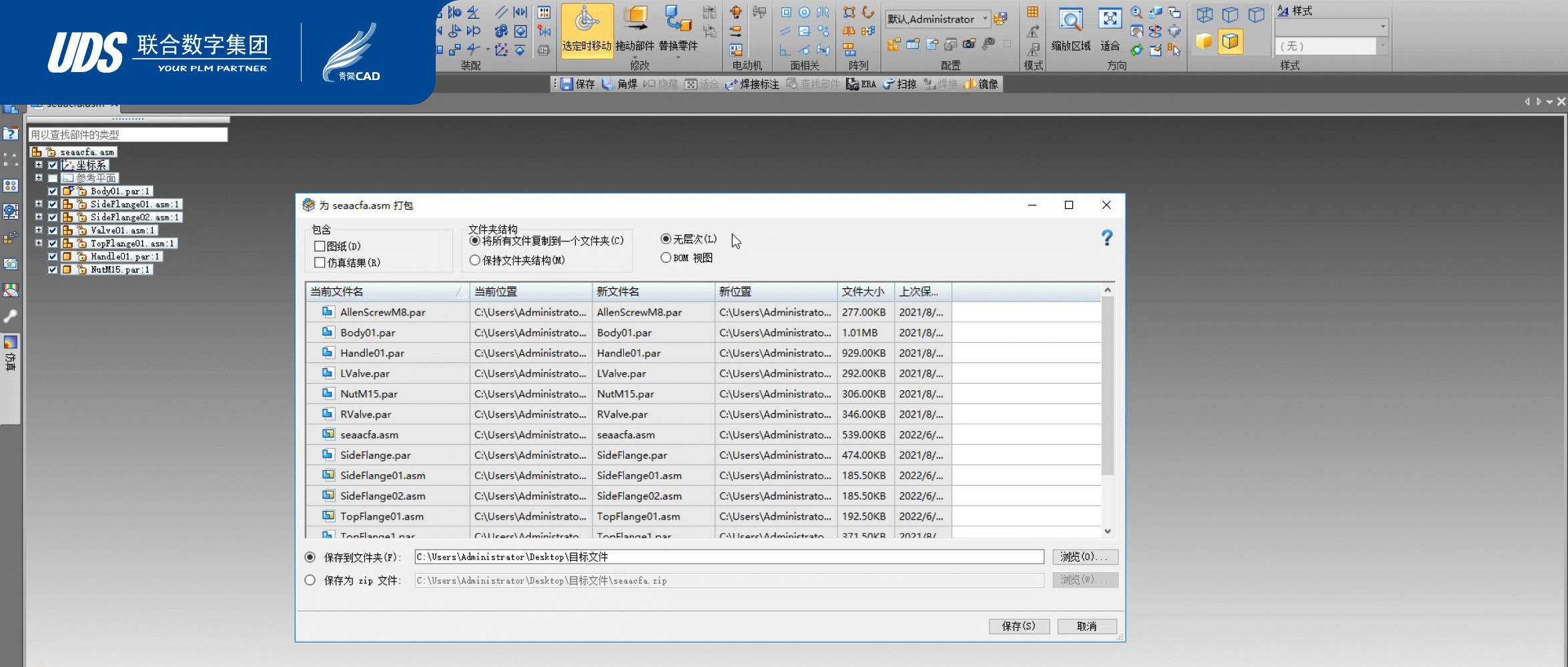Select 保存到文件夹(F) radio option
The height and width of the screenshot is (667, 1568).
[310, 557]
